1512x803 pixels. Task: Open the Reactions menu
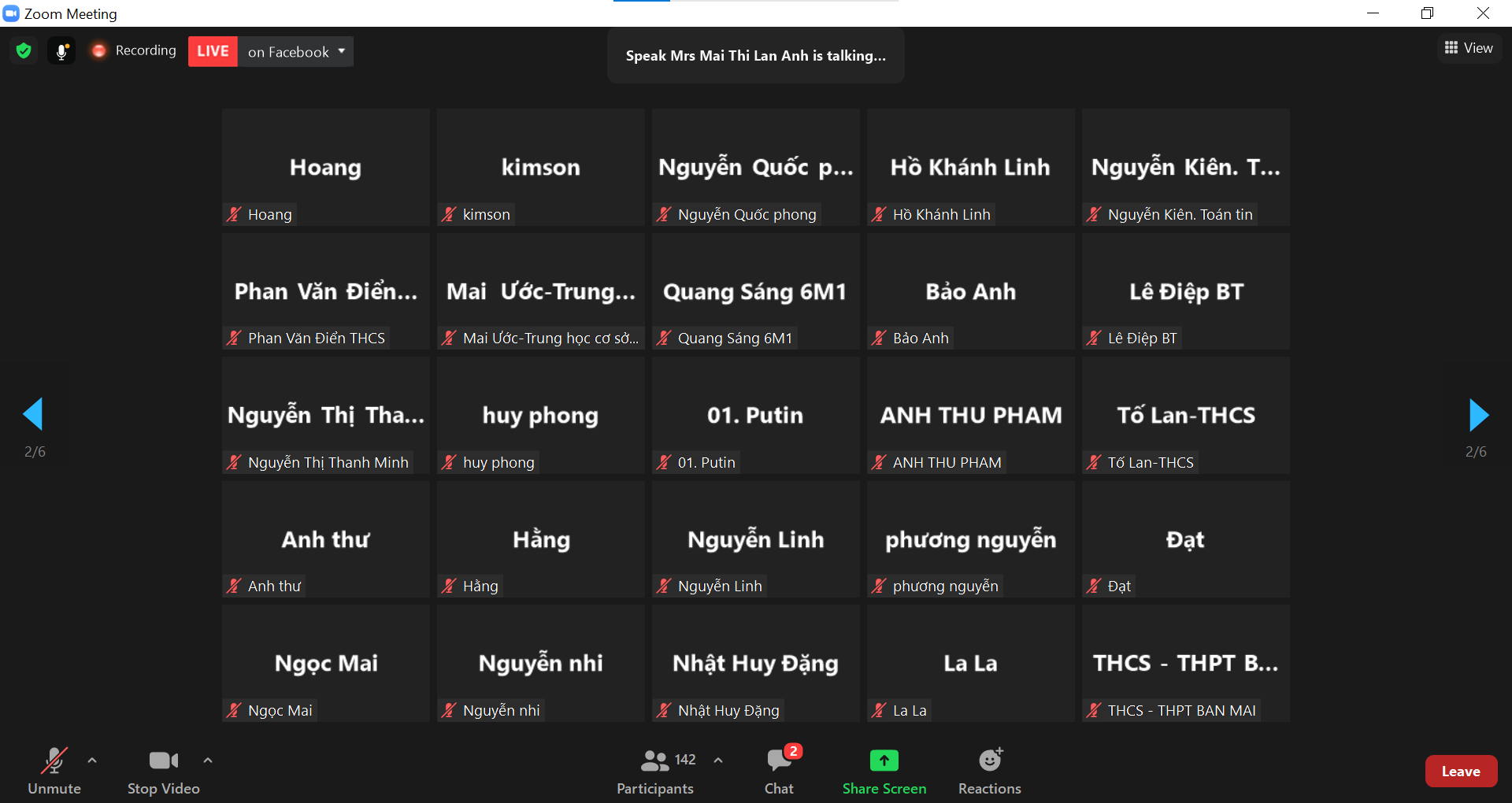[989, 771]
